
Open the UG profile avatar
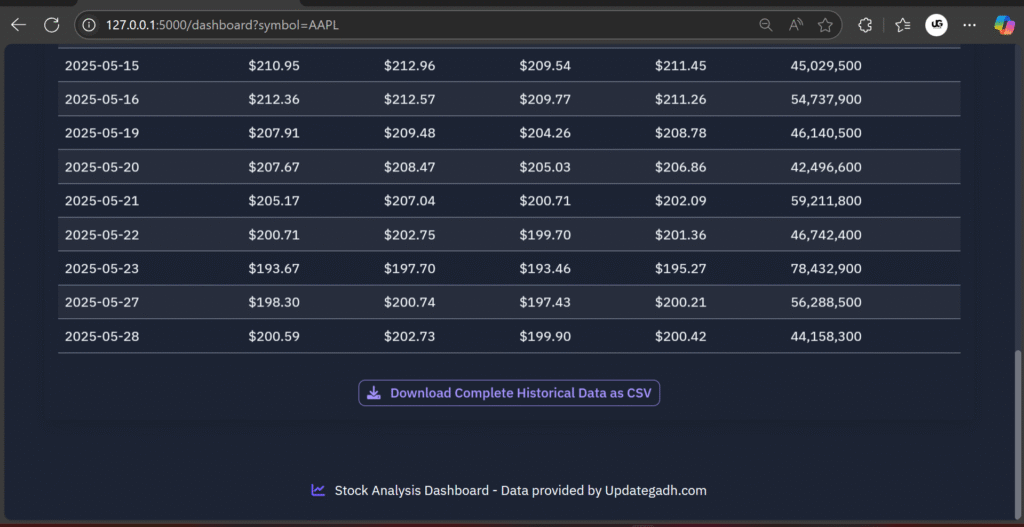tap(936, 25)
